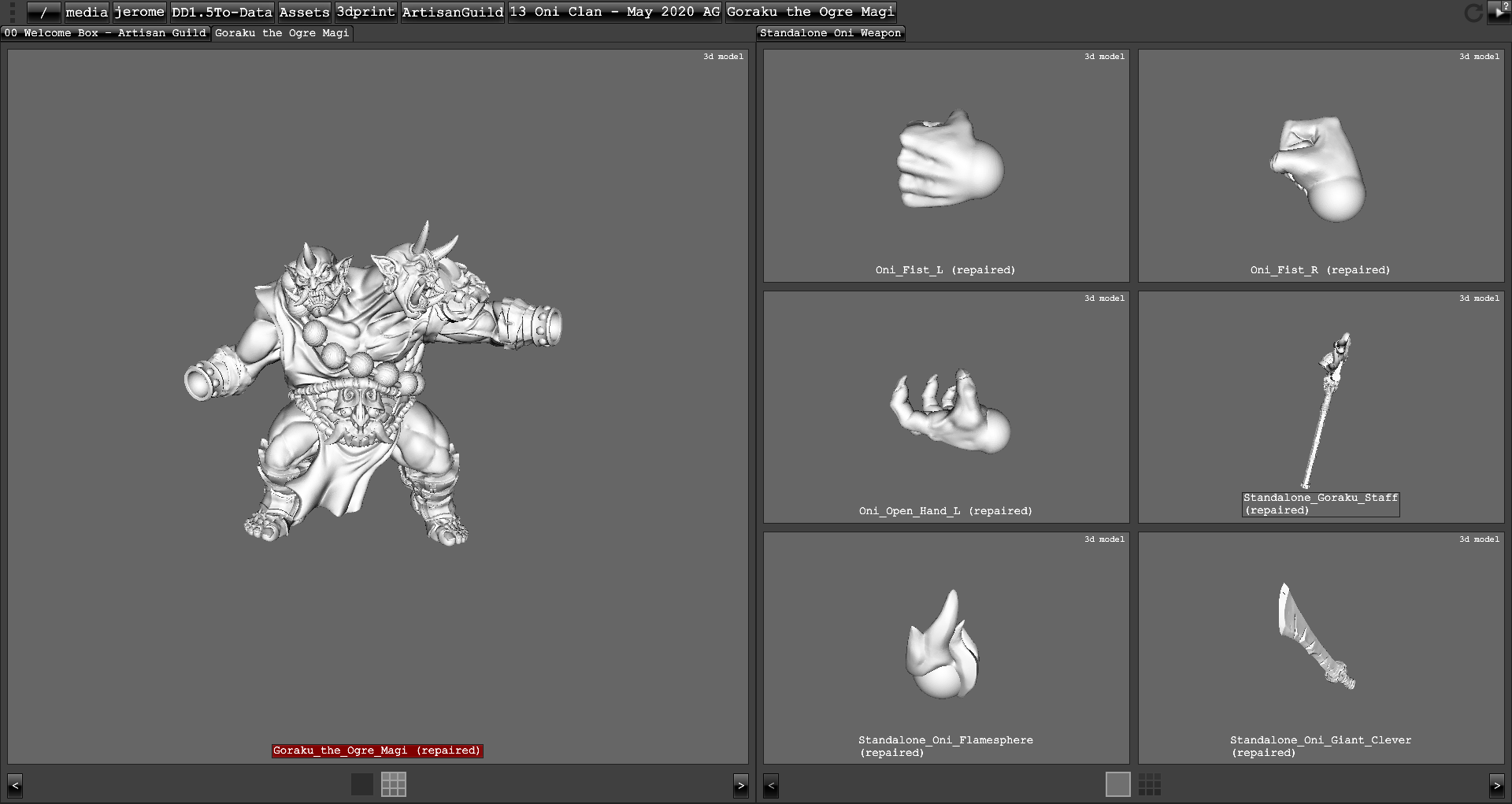Select the Goraku the Ogre Magi tab
This screenshot has width=1512, height=804.
(x=282, y=33)
